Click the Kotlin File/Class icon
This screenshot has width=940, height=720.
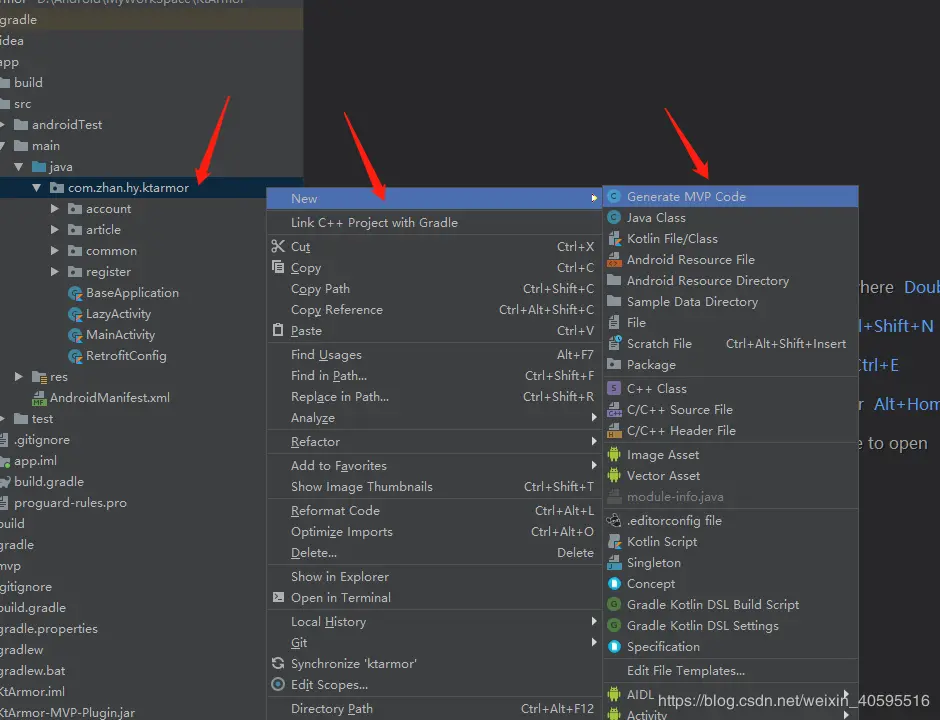point(614,239)
